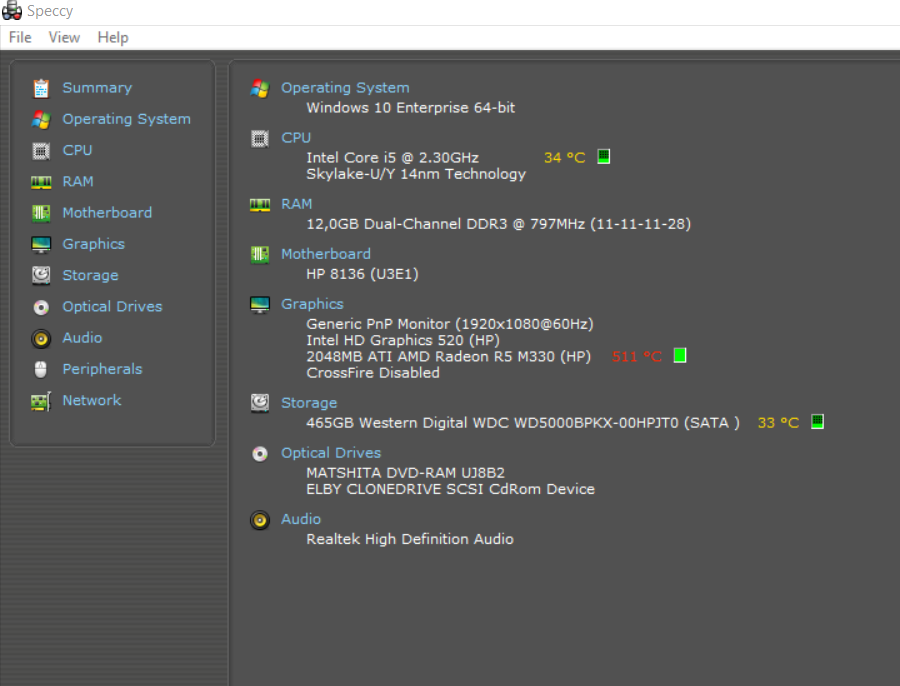
Task: Select Graphics entry in the sidebar
Action: tap(94, 244)
